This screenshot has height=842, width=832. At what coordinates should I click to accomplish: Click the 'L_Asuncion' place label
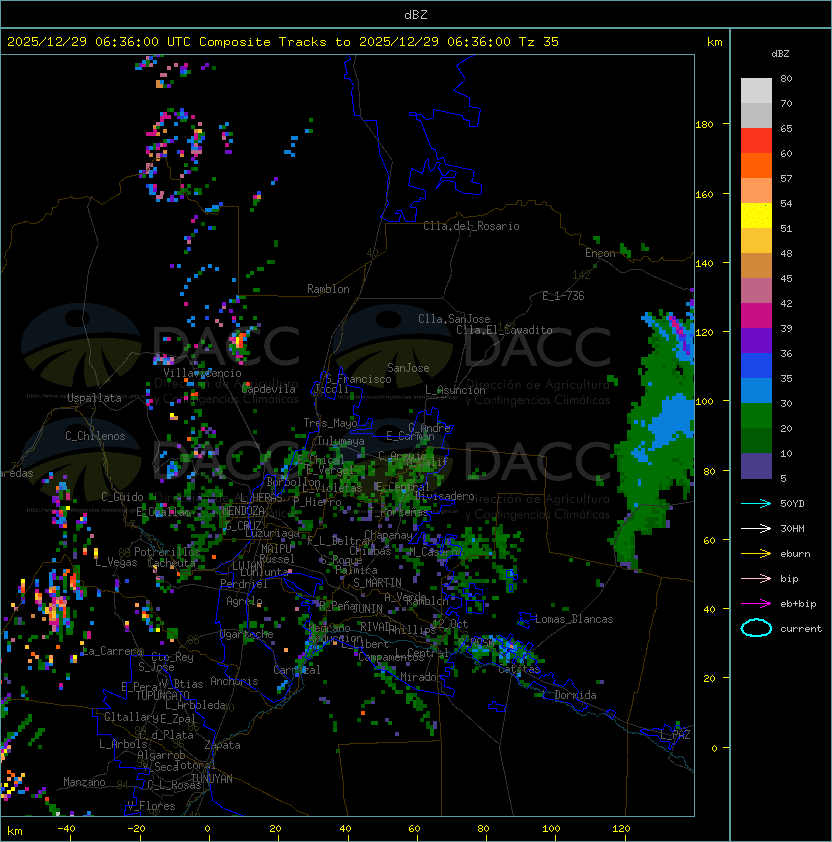(x=455, y=390)
